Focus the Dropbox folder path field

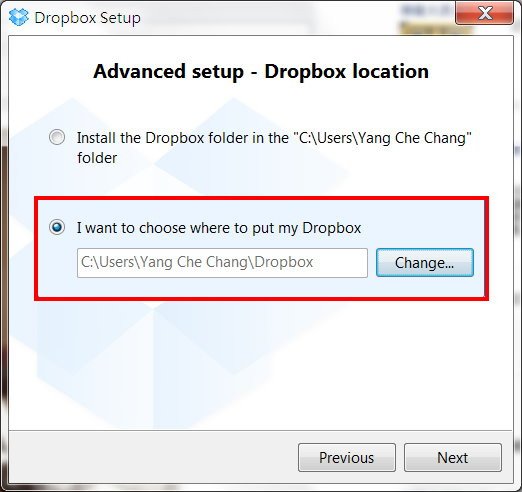(x=222, y=262)
